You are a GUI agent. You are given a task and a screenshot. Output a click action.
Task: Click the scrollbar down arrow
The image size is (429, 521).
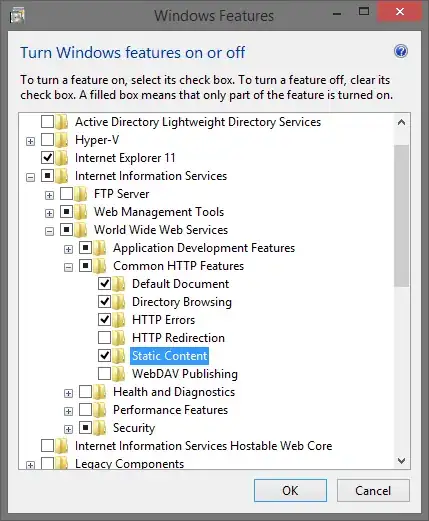[x=401, y=461]
